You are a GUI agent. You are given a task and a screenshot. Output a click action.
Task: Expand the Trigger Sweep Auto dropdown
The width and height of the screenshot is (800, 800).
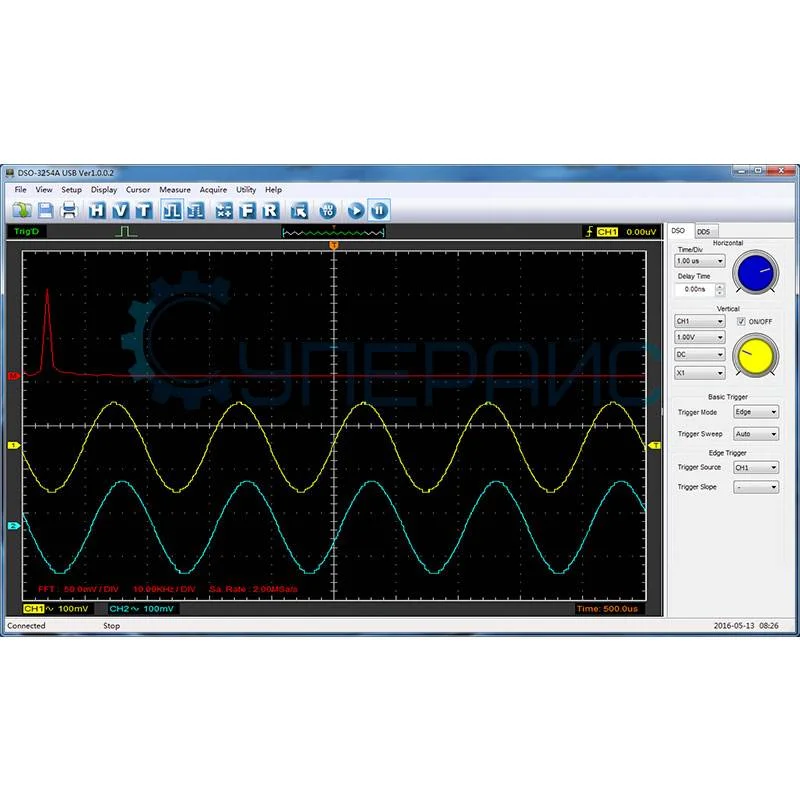click(757, 434)
